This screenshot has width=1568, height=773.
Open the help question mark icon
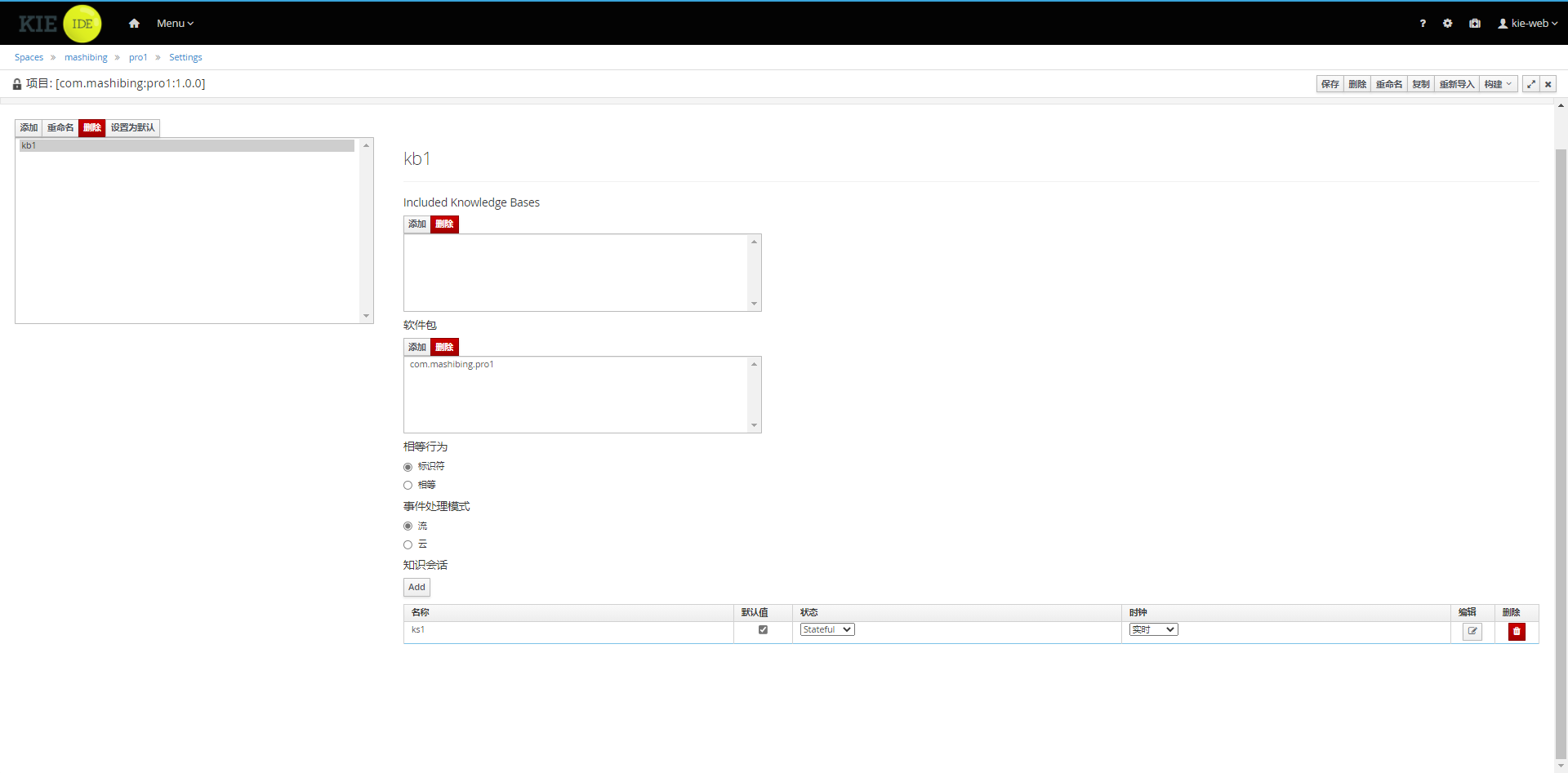coord(1423,24)
